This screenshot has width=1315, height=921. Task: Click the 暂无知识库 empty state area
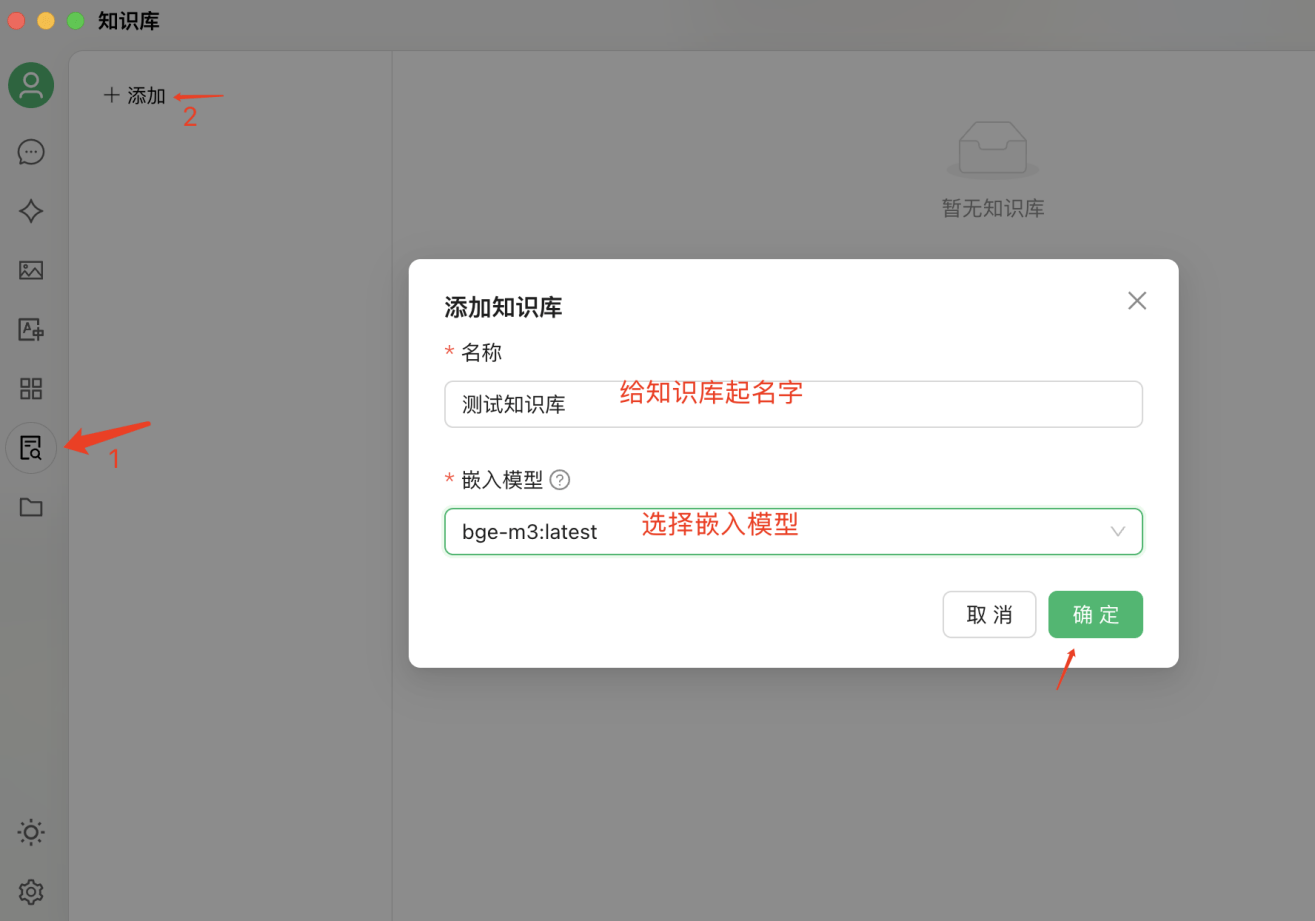992,208
